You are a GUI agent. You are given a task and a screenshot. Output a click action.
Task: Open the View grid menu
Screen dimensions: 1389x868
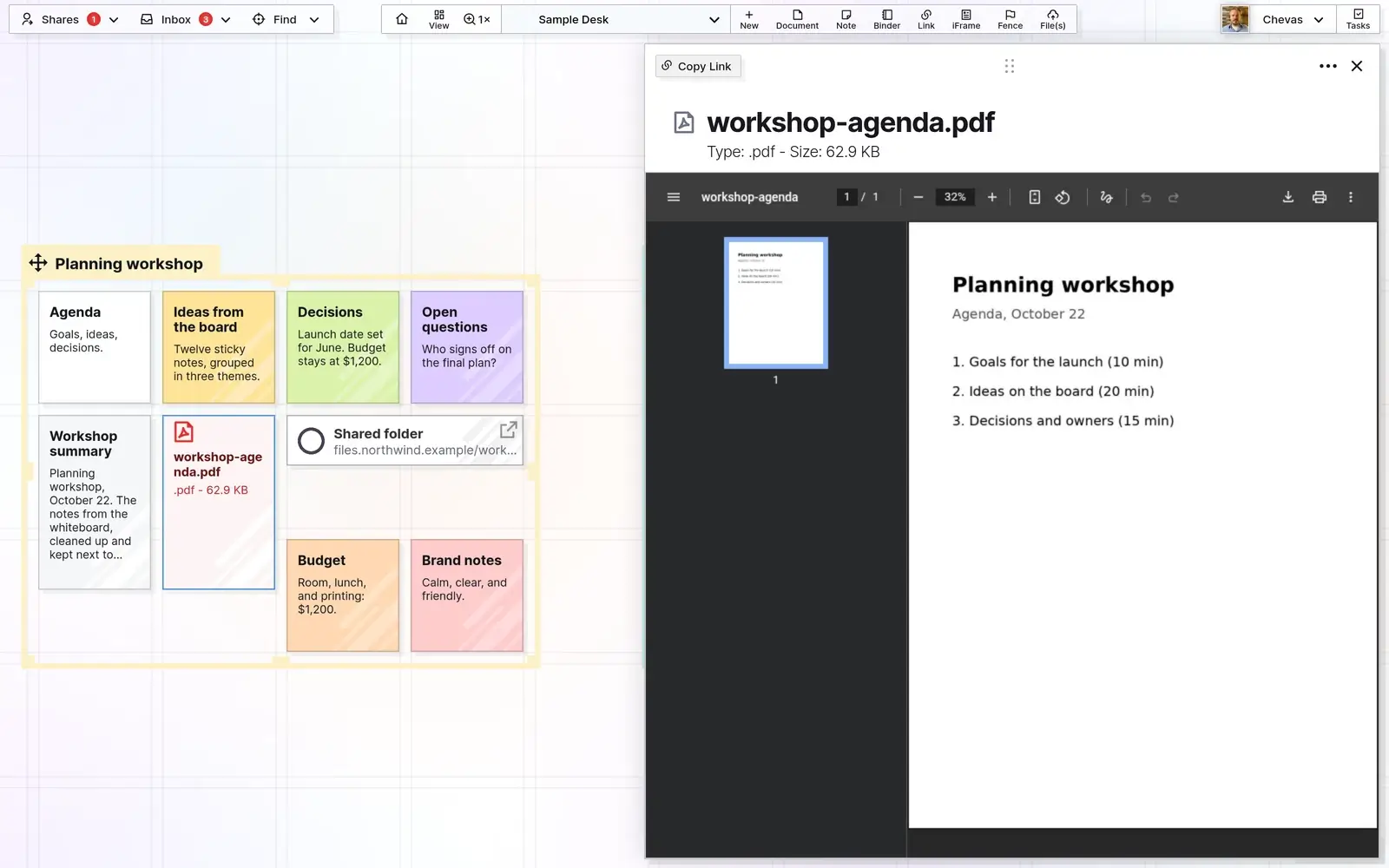tap(439, 19)
